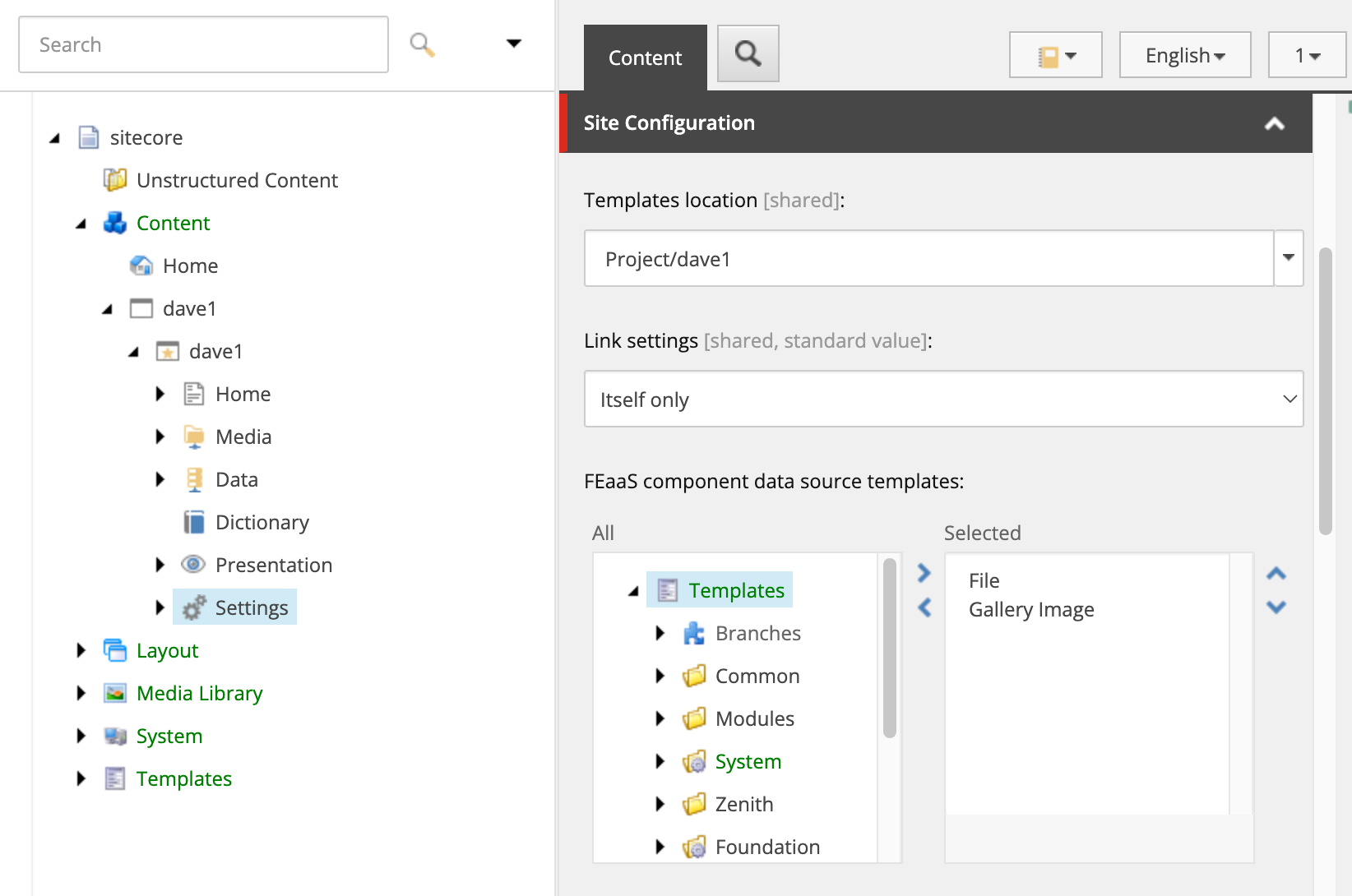Click the Foundation folder icon
1352x896 pixels.
(x=694, y=847)
